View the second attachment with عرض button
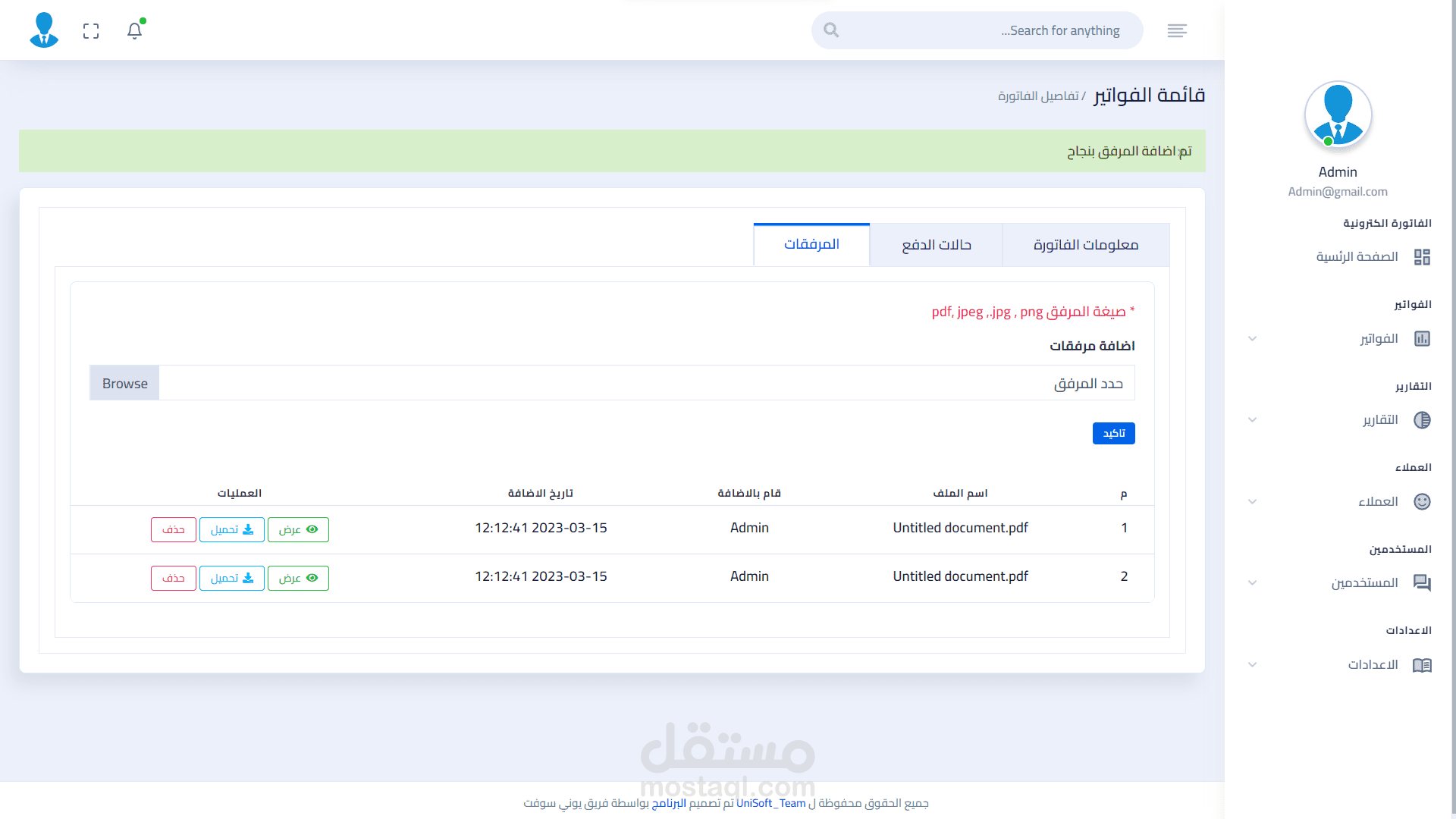 (298, 578)
